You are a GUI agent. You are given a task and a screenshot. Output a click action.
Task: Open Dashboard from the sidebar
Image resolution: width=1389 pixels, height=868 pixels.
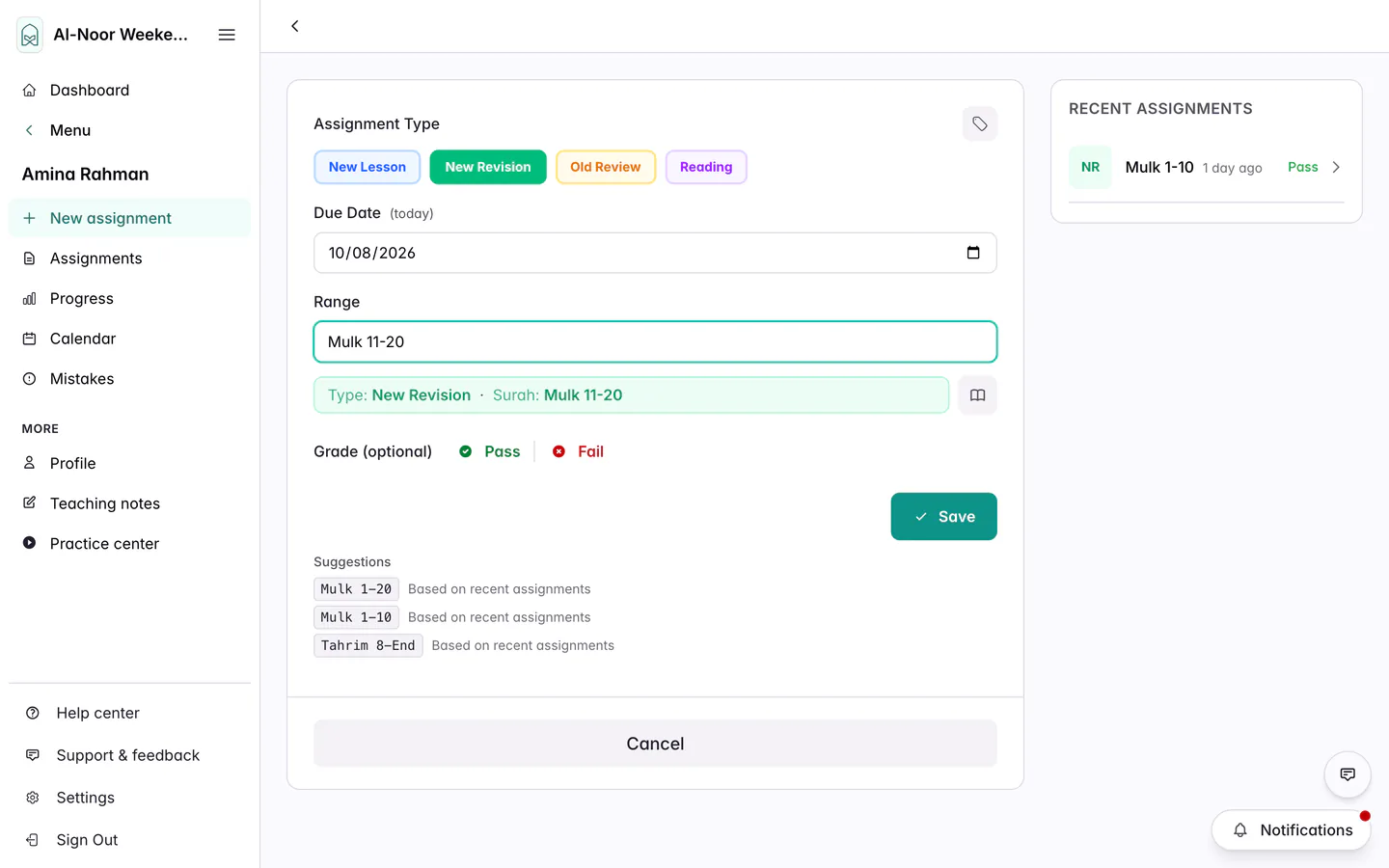tap(129, 90)
